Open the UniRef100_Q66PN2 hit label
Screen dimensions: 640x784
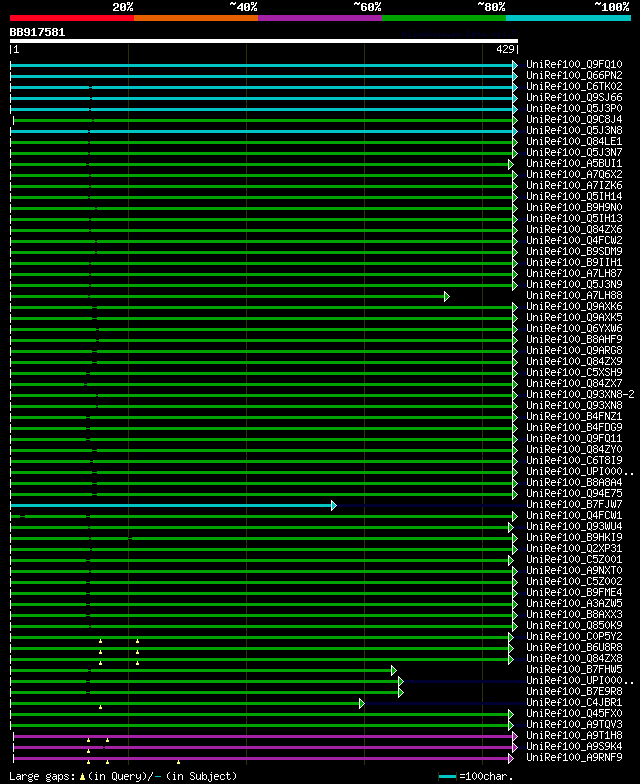point(574,76)
